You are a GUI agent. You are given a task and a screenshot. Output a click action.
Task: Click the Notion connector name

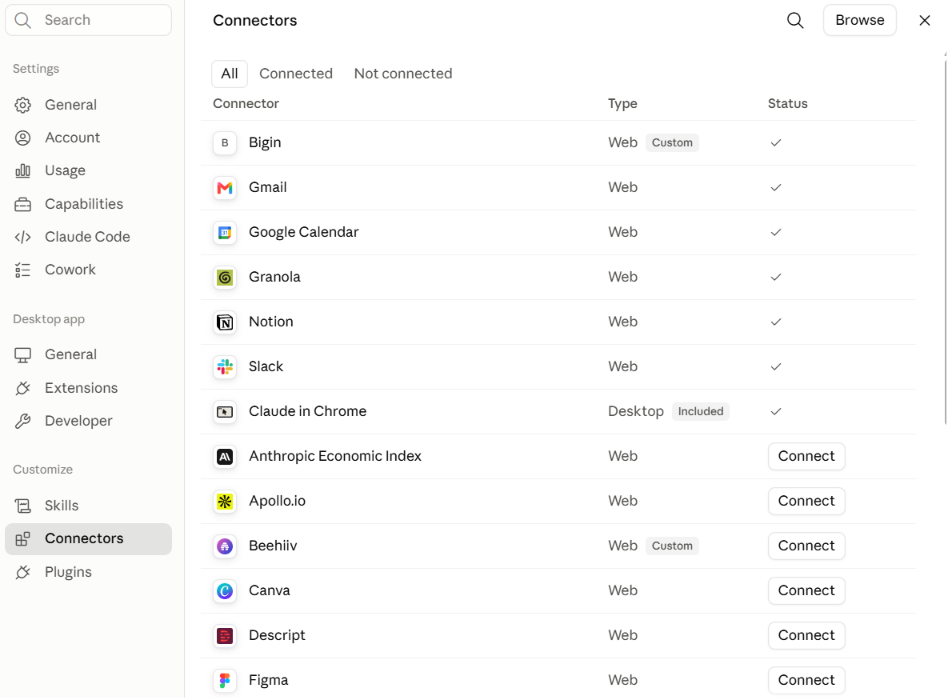click(x=271, y=322)
